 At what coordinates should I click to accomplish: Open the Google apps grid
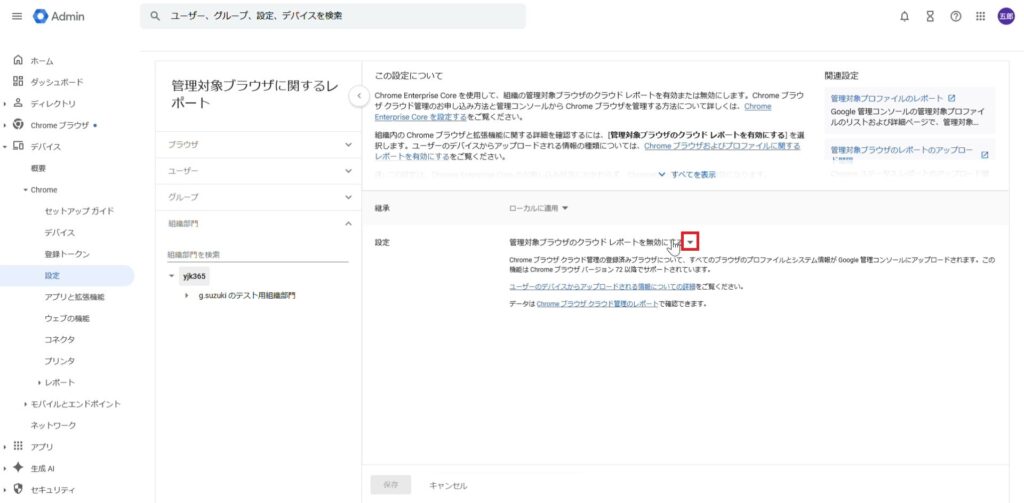pyautogui.click(x=981, y=16)
